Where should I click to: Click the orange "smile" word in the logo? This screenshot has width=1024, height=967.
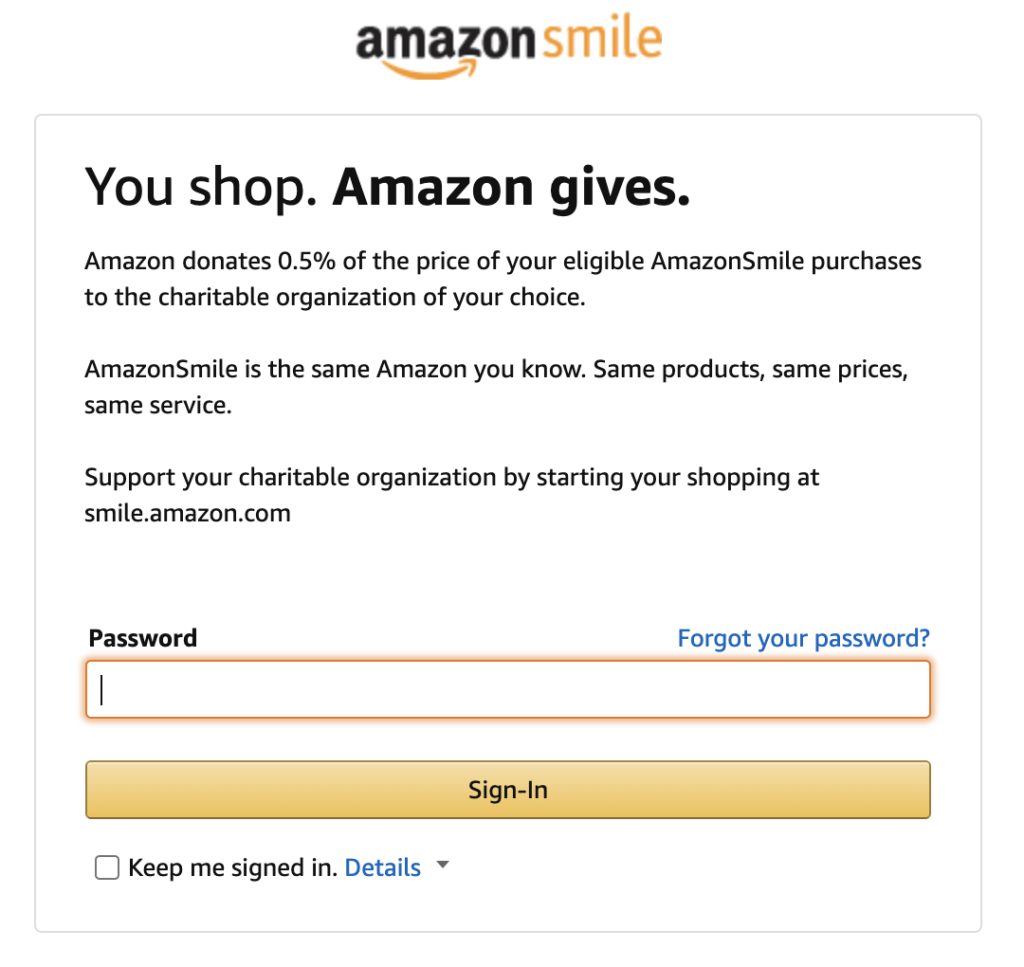(603, 38)
